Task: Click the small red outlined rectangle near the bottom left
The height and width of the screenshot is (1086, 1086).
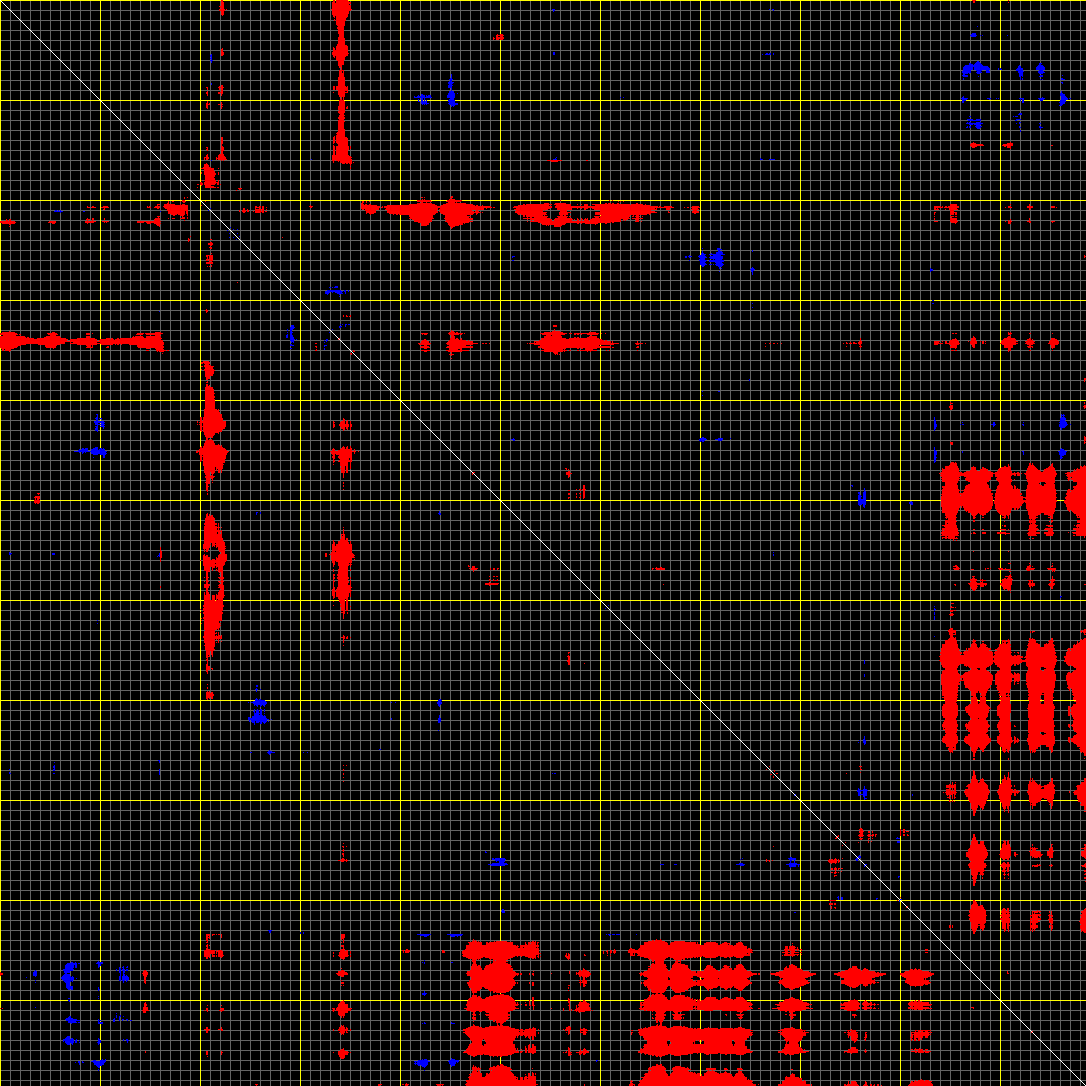Action: coord(212,945)
